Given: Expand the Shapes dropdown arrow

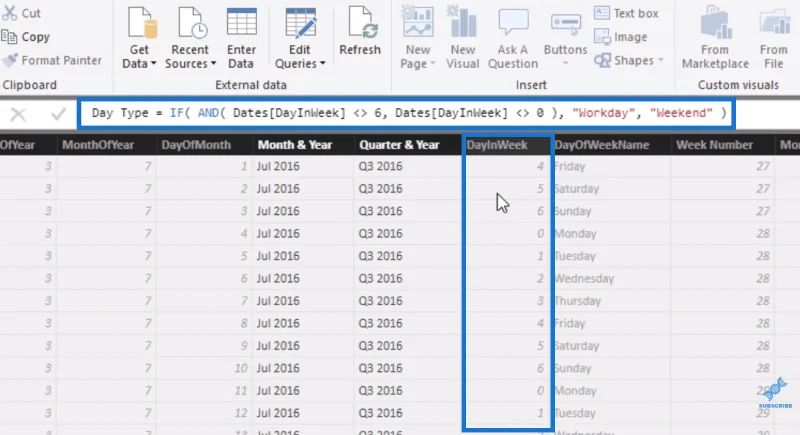Looking at the screenshot, I should tap(661, 61).
